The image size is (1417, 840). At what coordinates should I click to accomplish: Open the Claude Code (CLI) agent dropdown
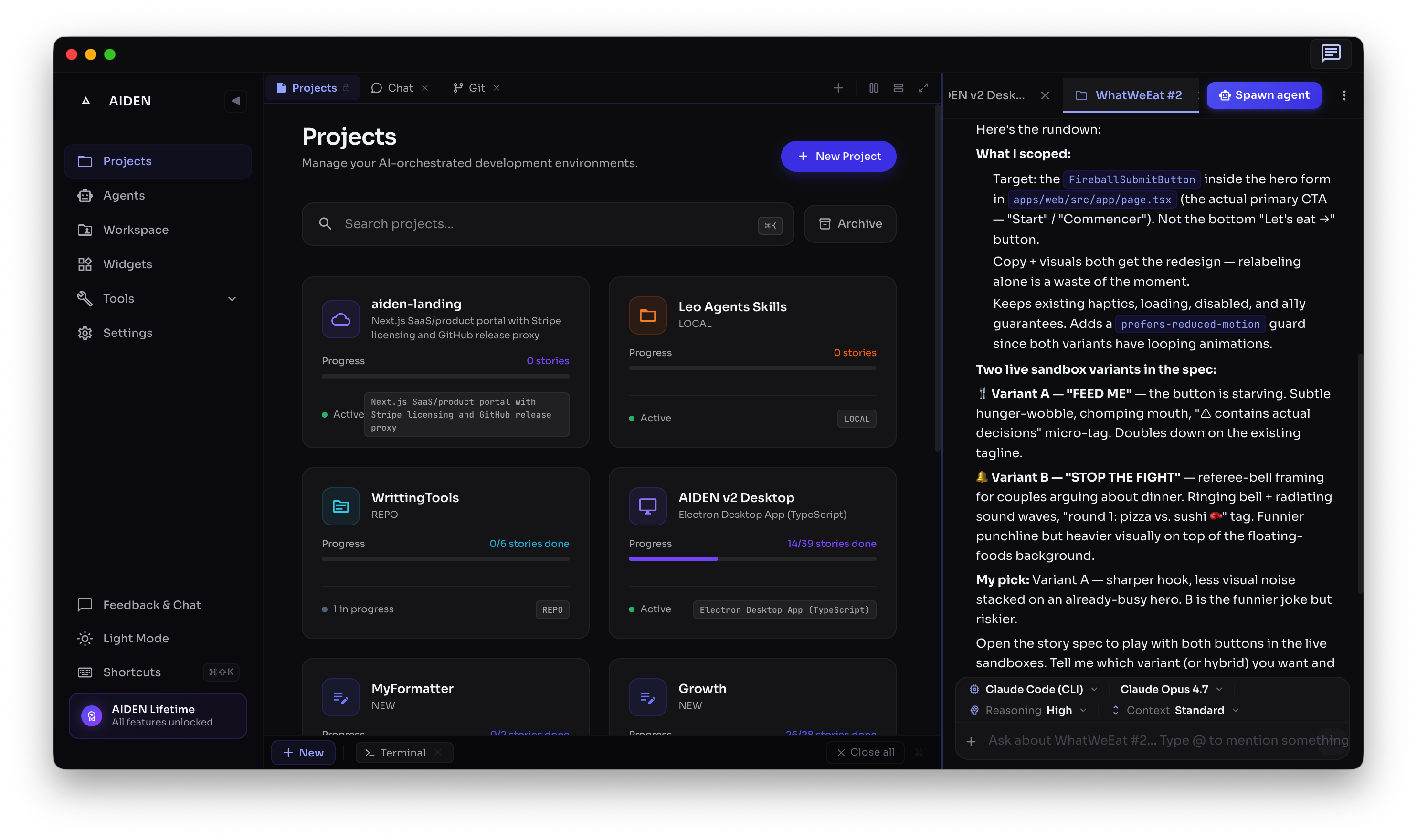pyautogui.click(x=1033, y=689)
